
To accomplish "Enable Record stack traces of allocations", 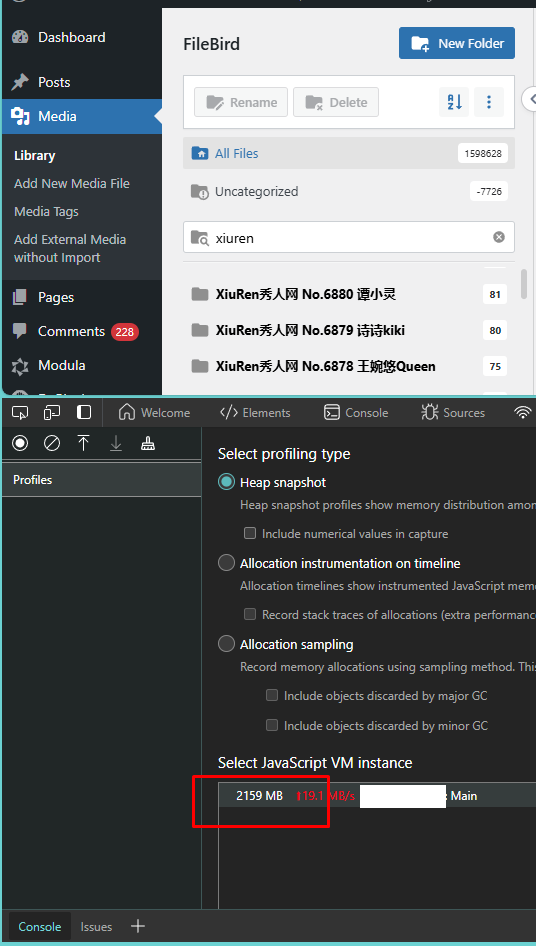I will pos(249,614).
